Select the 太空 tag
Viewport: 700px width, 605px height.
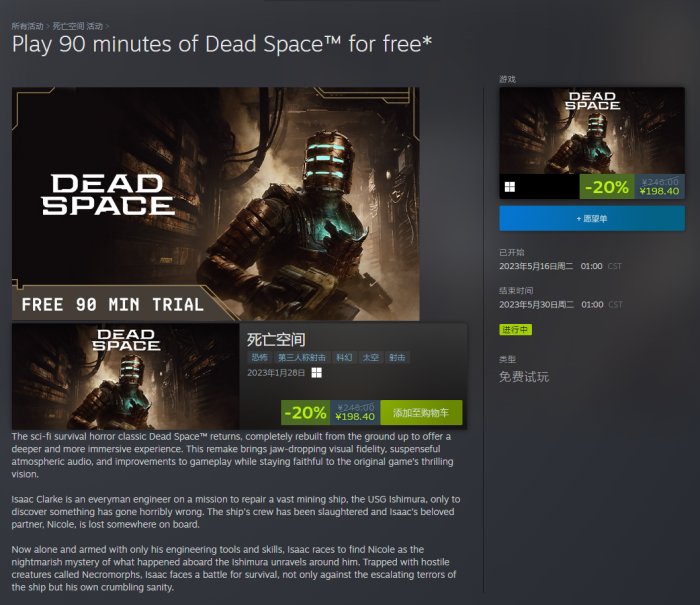click(371, 357)
